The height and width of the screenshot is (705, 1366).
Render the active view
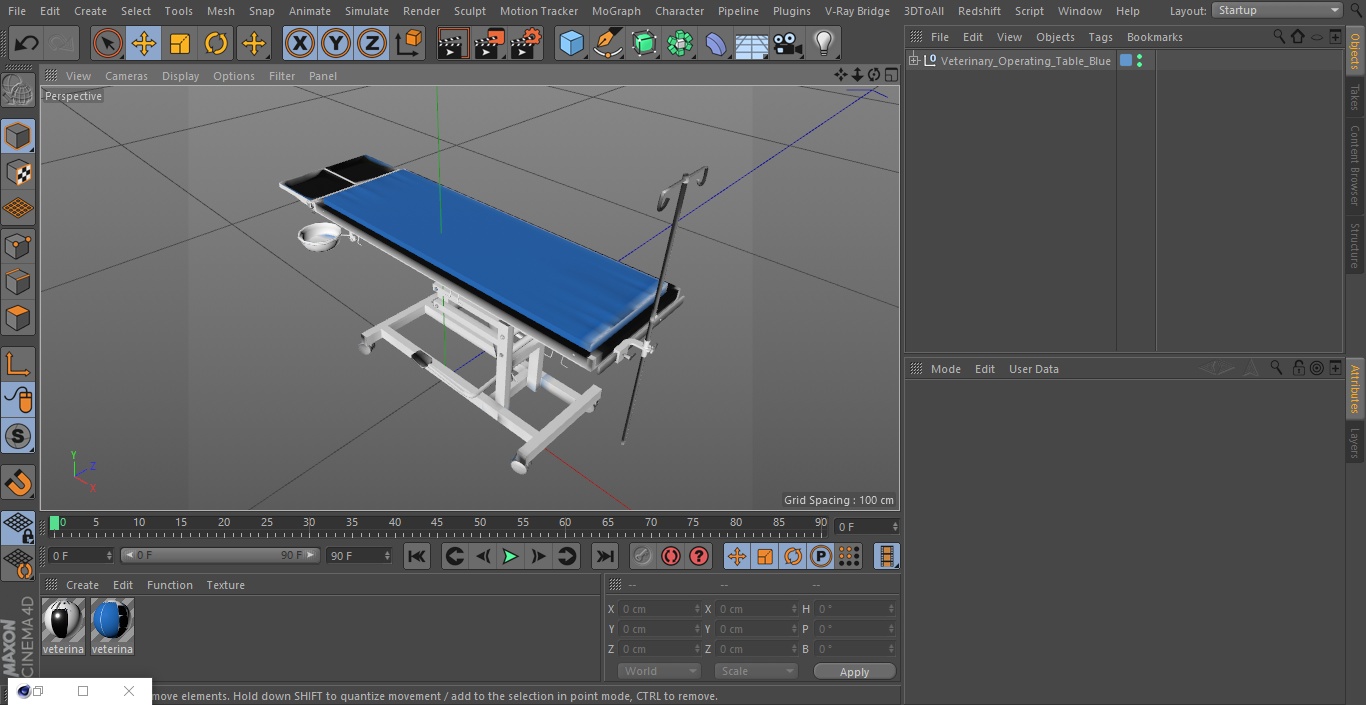click(453, 43)
